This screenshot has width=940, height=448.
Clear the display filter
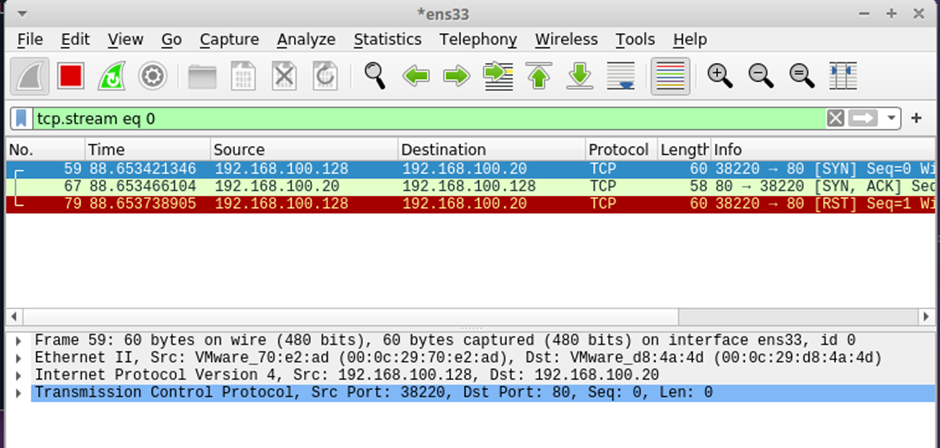pos(835,119)
